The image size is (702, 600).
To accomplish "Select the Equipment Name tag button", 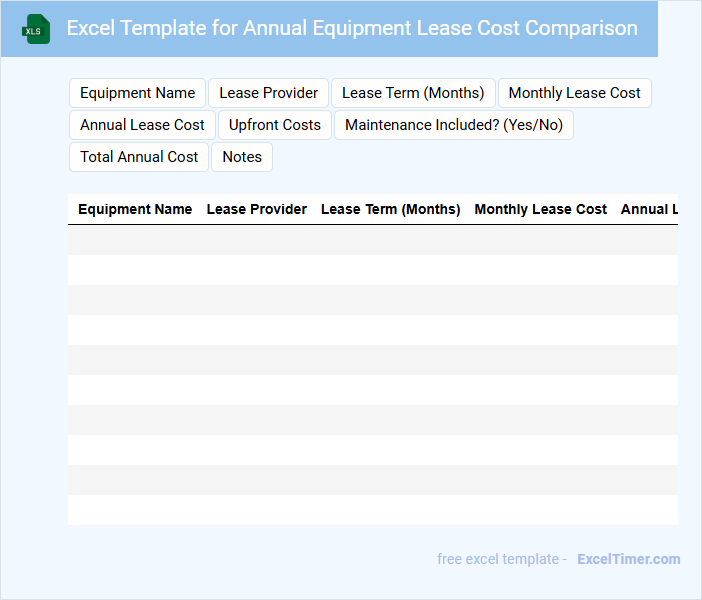I will click(138, 93).
